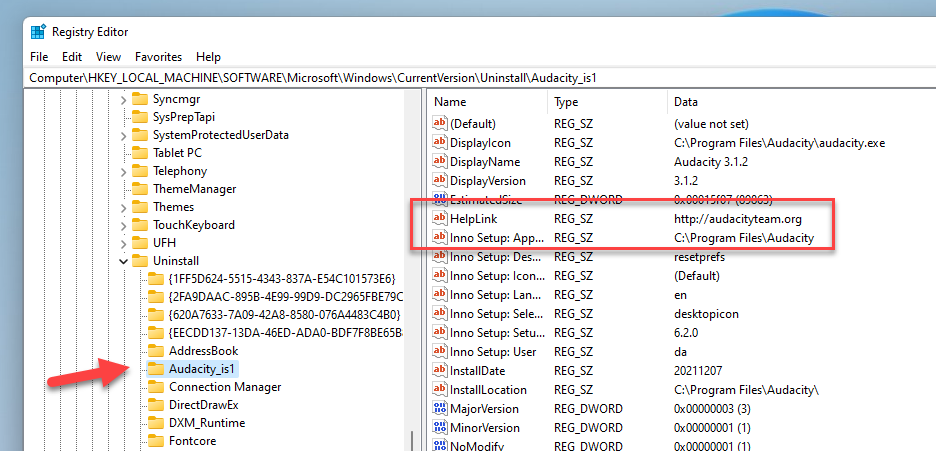The height and width of the screenshot is (451, 936).
Task: Click the (Default) value string icon
Action: pyautogui.click(x=440, y=123)
